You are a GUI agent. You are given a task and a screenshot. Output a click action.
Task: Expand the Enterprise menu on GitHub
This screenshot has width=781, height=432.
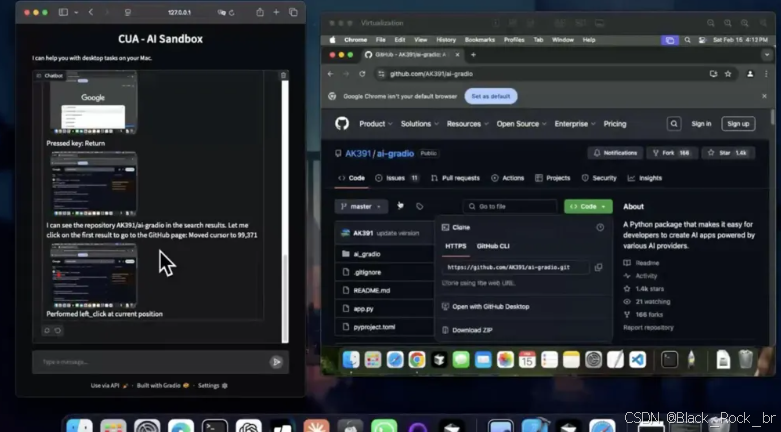click(574, 124)
